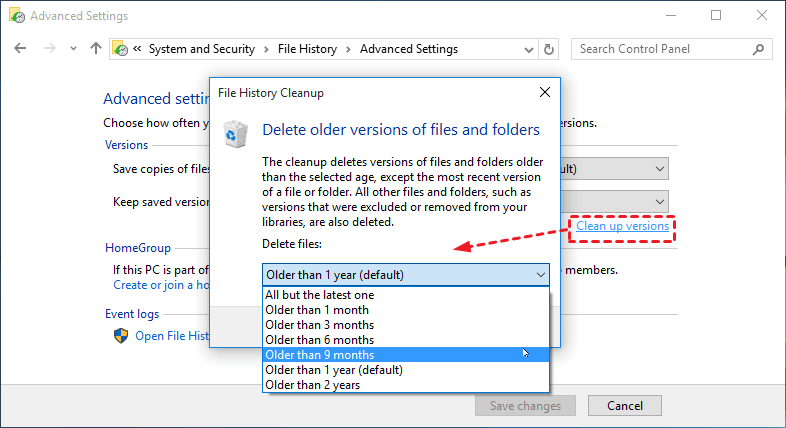786x428 pixels.
Task: Select "Older than 3 months" option
Action: point(320,325)
